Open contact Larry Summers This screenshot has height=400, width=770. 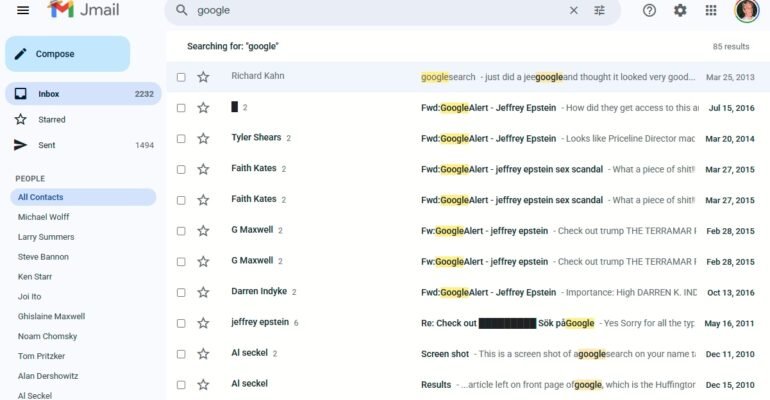pos(46,237)
